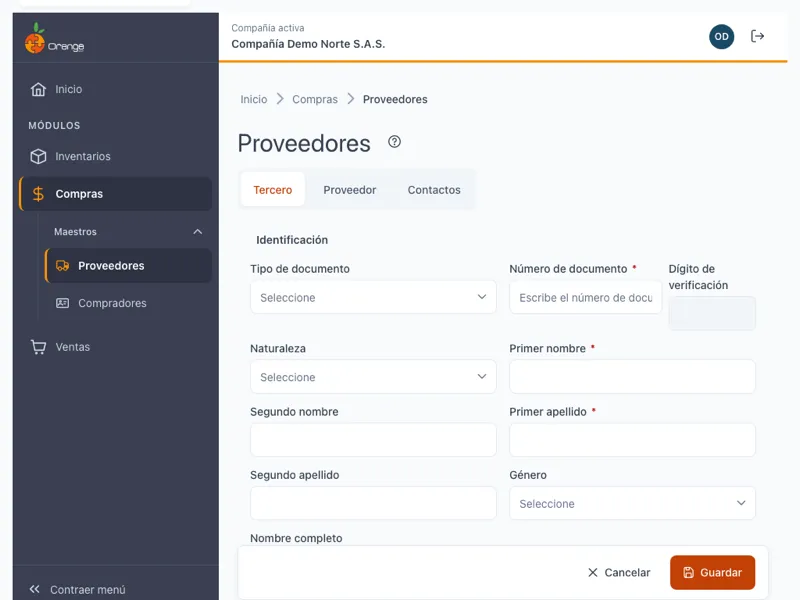Focus the Primer nombre field
The width and height of the screenshot is (800, 600).
(x=632, y=377)
